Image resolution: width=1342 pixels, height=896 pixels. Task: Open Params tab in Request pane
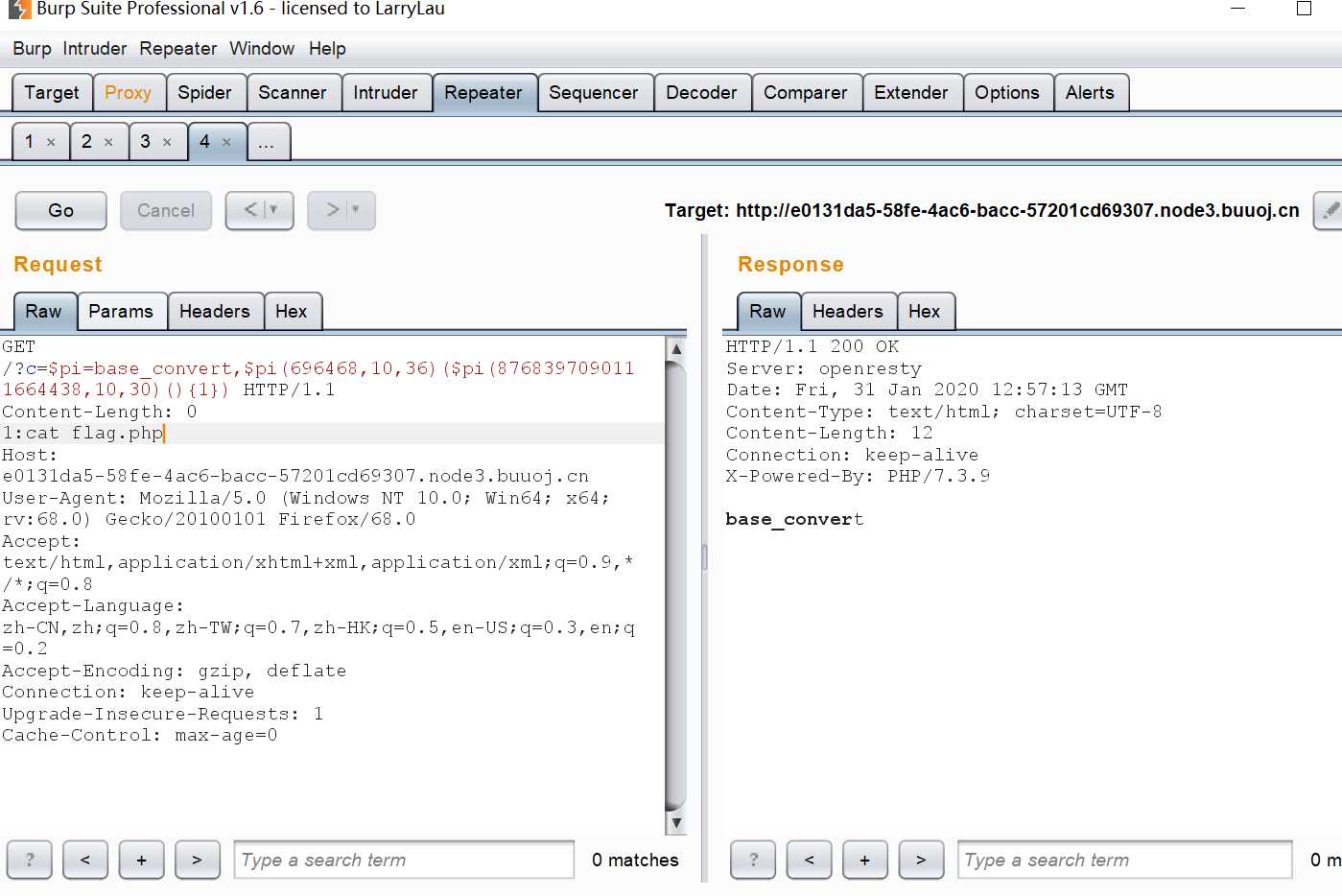[x=121, y=312]
